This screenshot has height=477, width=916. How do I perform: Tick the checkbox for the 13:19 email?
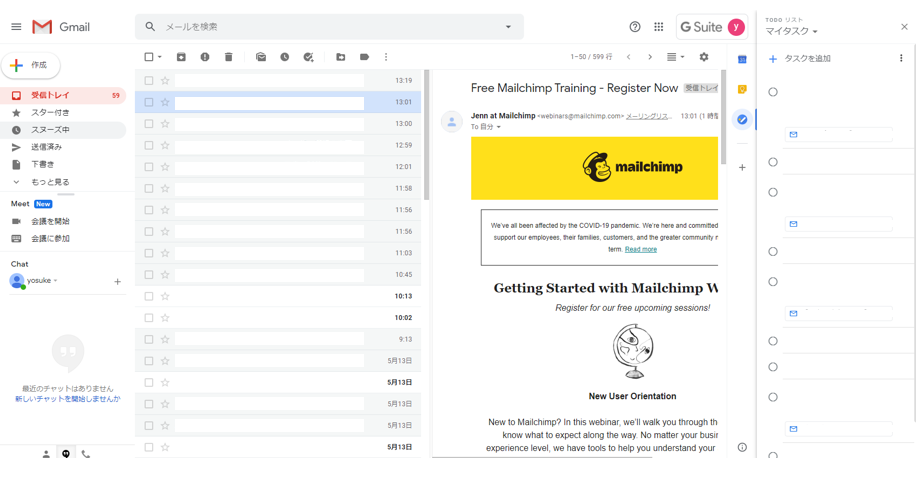click(x=149, y=81)
